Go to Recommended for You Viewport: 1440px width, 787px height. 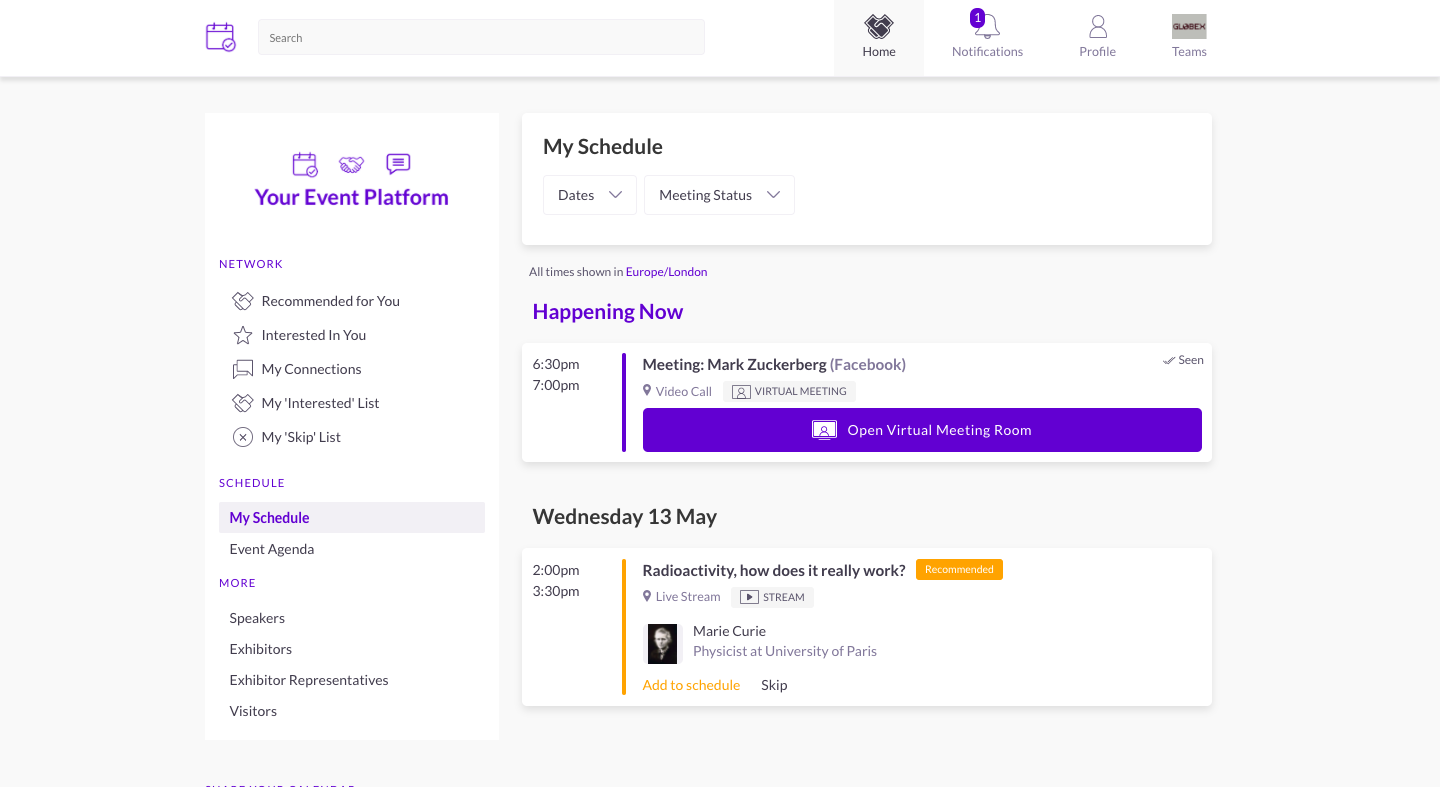330,301
